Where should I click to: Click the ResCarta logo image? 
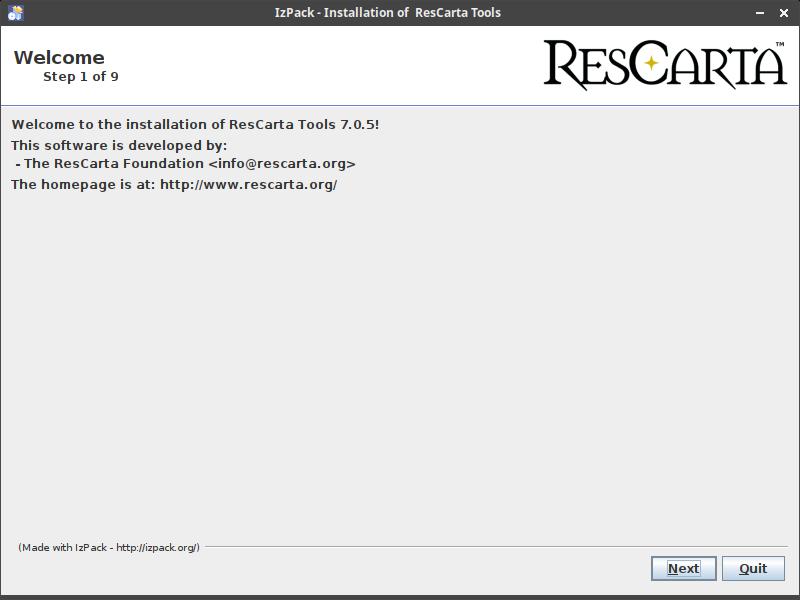pos(665,65)
